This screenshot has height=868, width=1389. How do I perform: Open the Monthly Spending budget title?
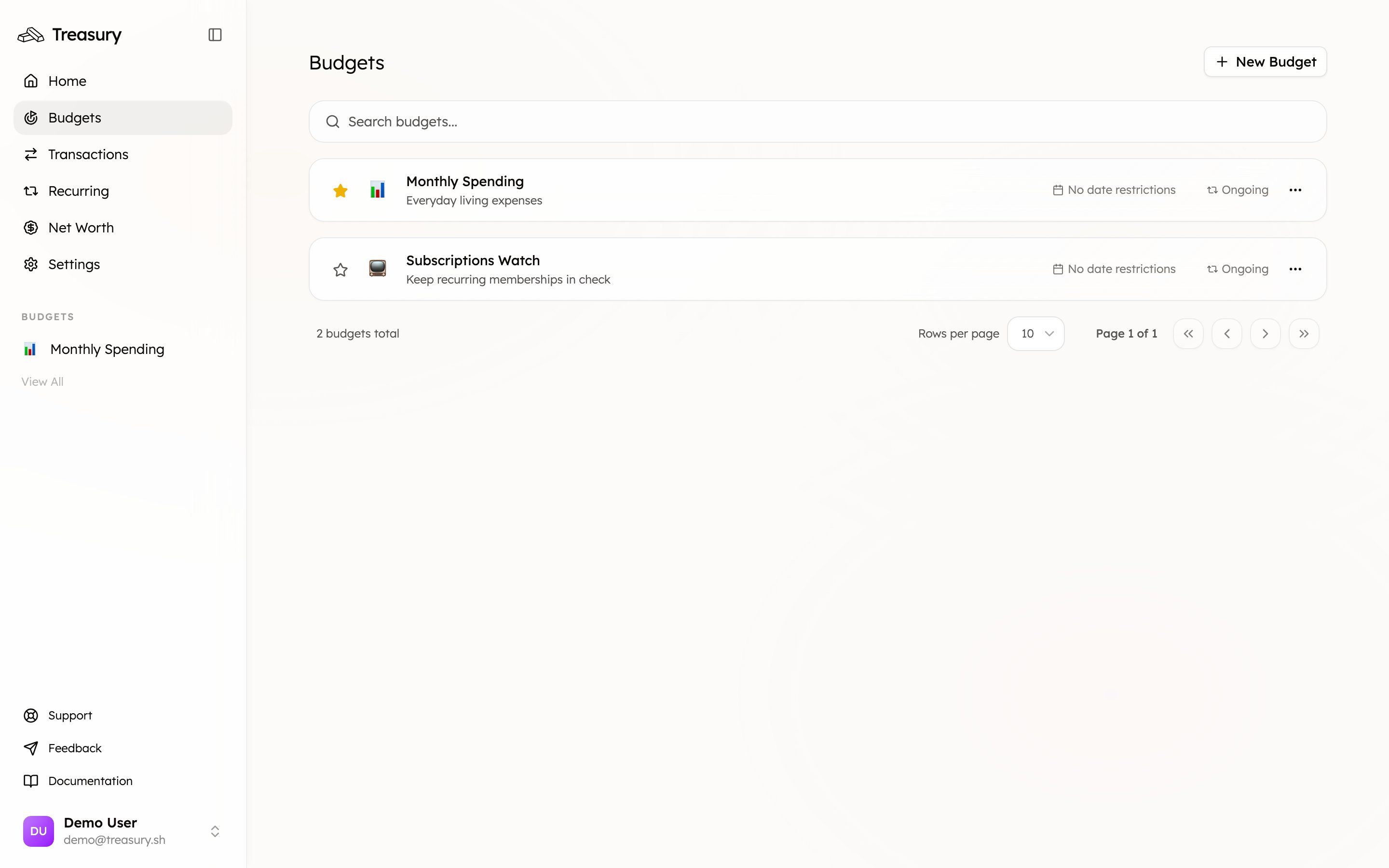(465, 181)
